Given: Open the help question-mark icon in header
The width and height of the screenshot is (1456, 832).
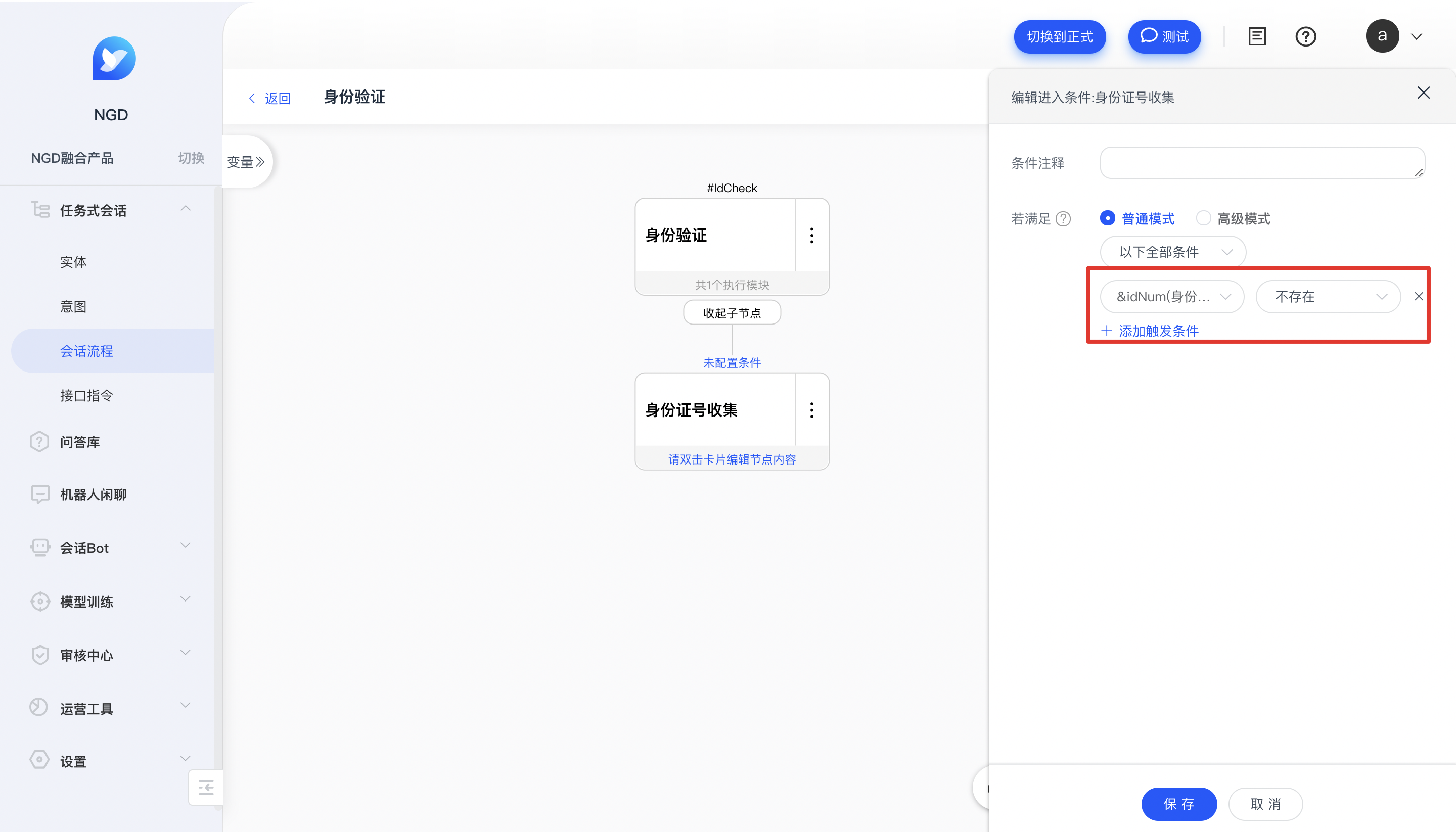Looking at the screenshot, I should point(1305,36).
